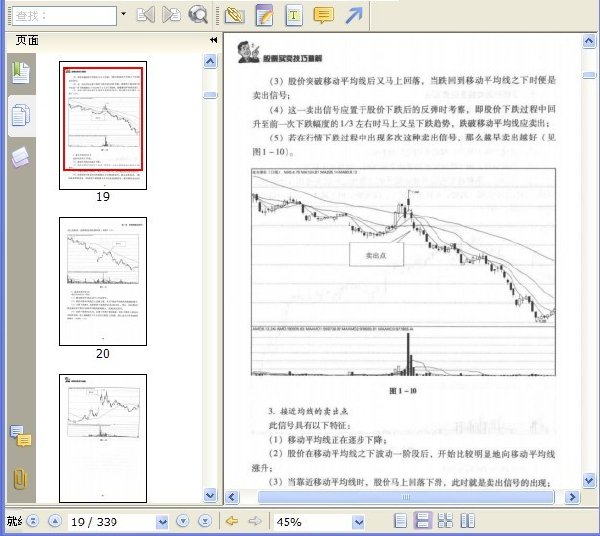Toggle continuous page layout view
Viewport: 600px width, 536px height.
point(422,521)
